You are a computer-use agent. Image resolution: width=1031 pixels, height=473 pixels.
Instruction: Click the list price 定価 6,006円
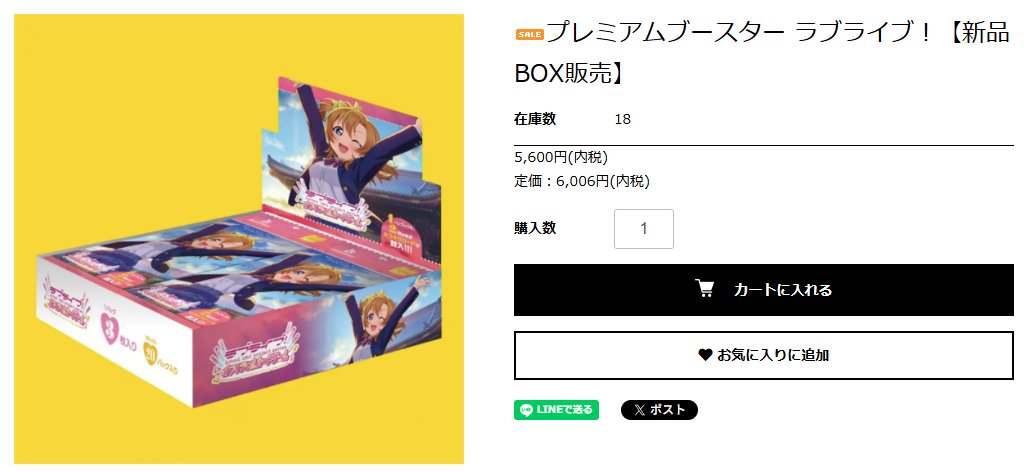pyautogui.click(x=581, y=181)
